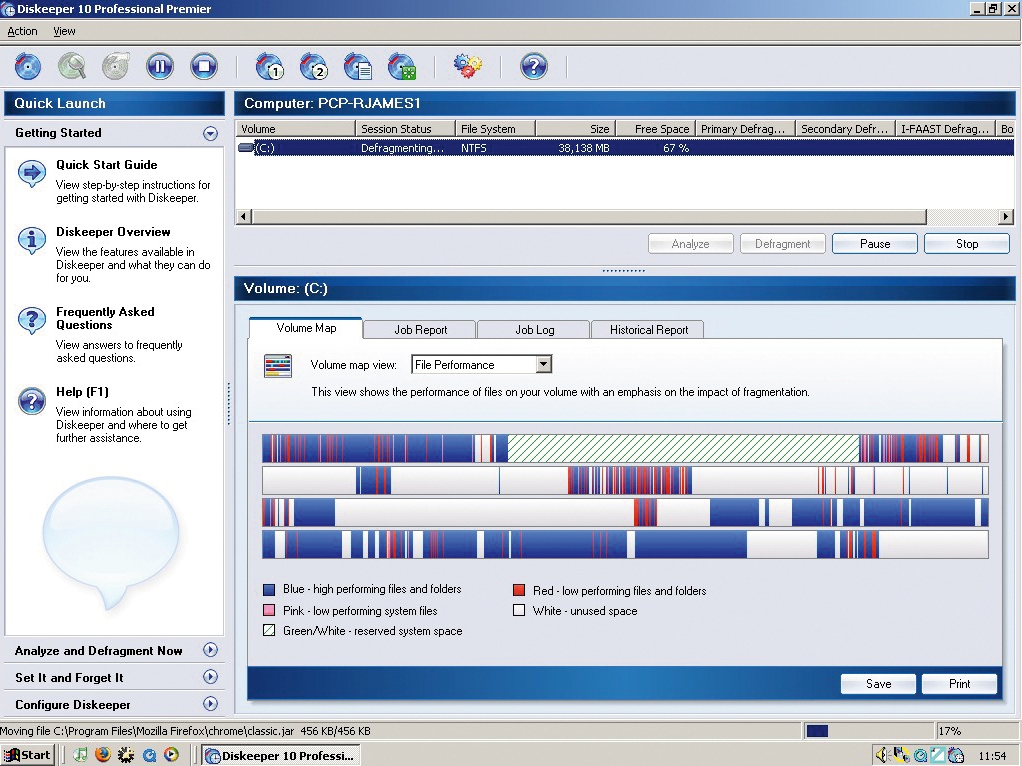The image size is (1022, 766).
Task: Select the Volume Map tab
Action: coord(306,328)
